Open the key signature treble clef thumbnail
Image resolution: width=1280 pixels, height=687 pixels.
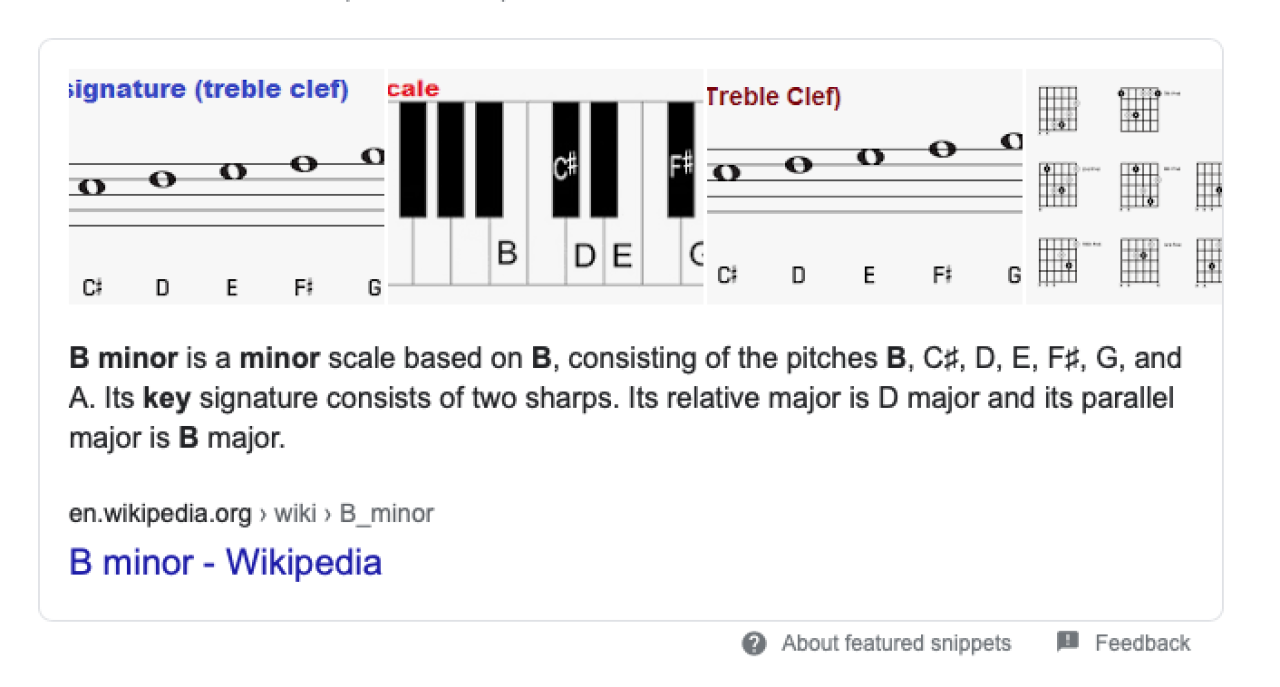point(226,187)
